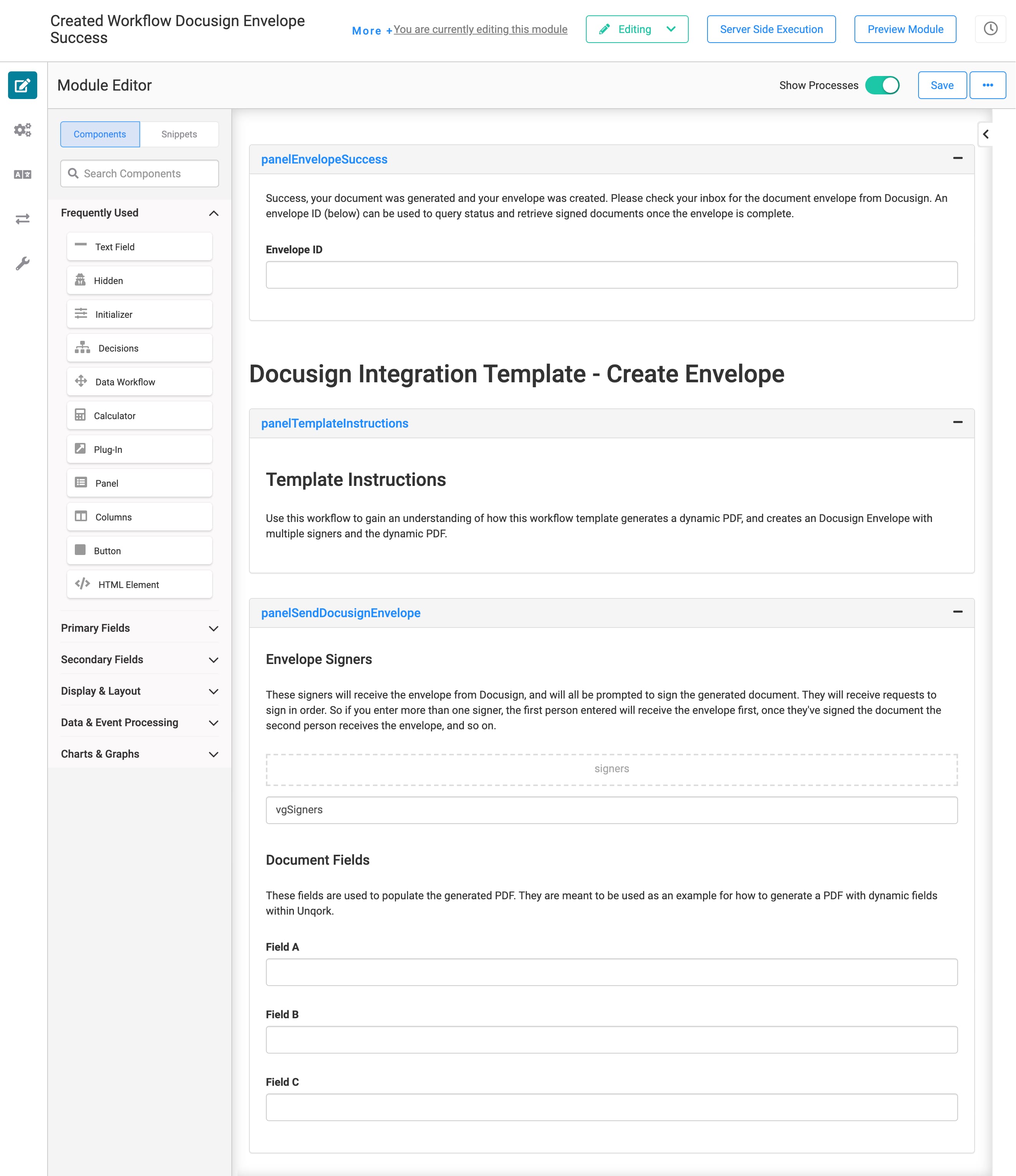Click the panelSendDocusignEnvelope title link
This screenshot has height=1176, width=1016.
[340, 613]
